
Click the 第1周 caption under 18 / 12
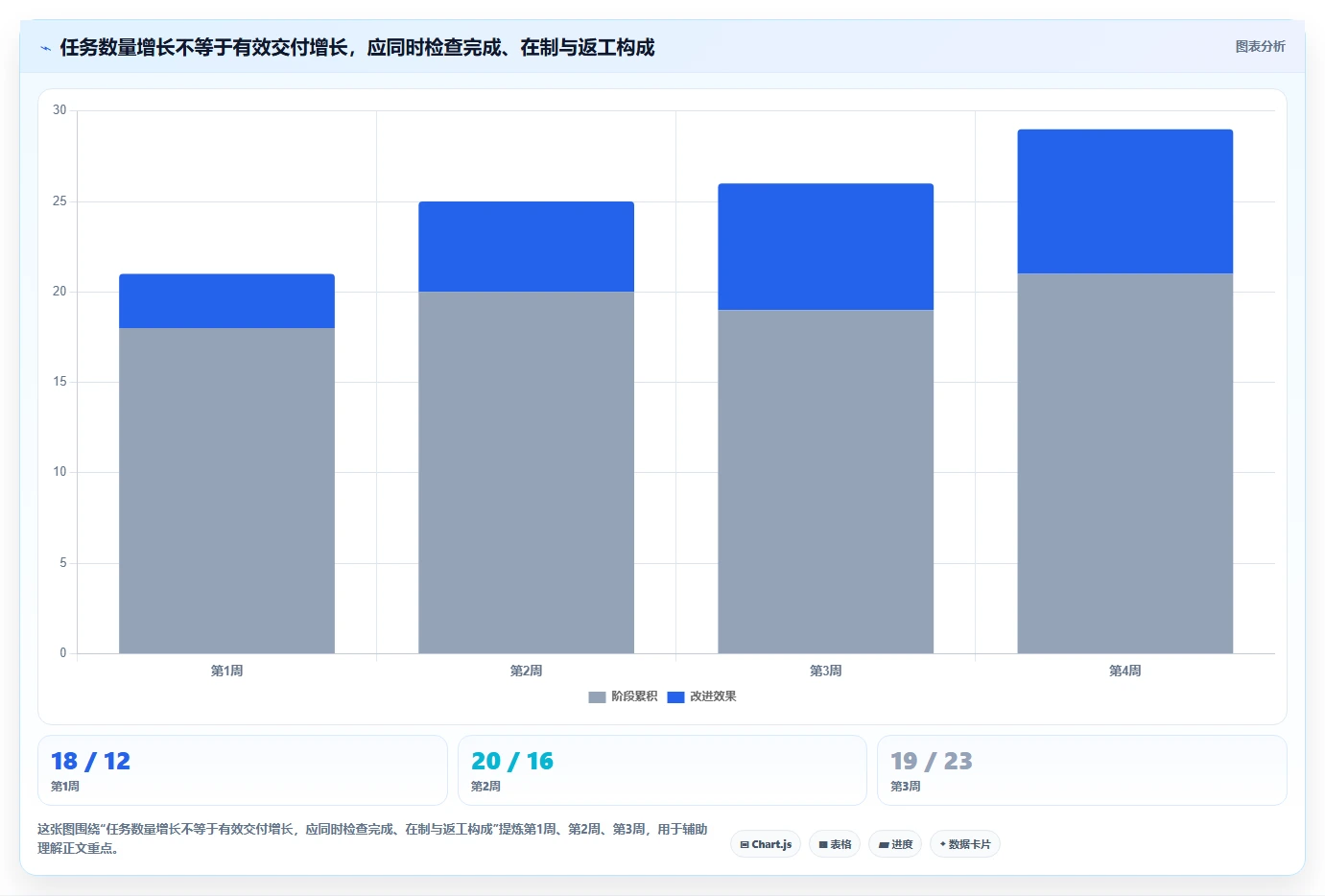65,787
